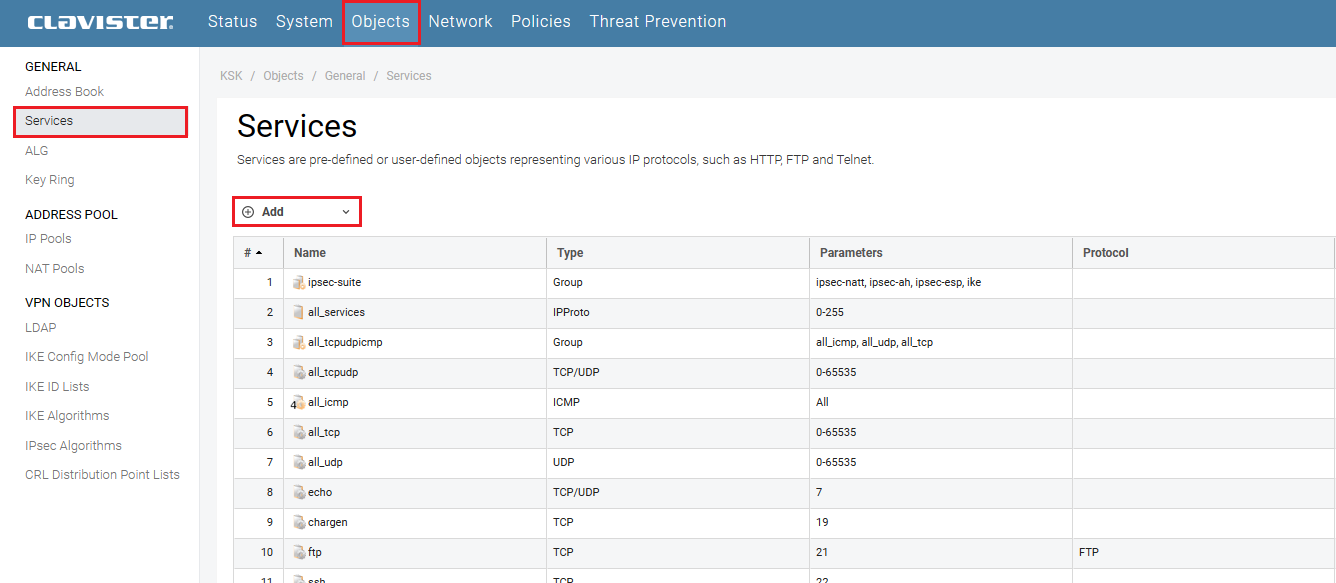Open the Threat Prevention menu
Screen dimensions: 1336x583
click(657, 22)
